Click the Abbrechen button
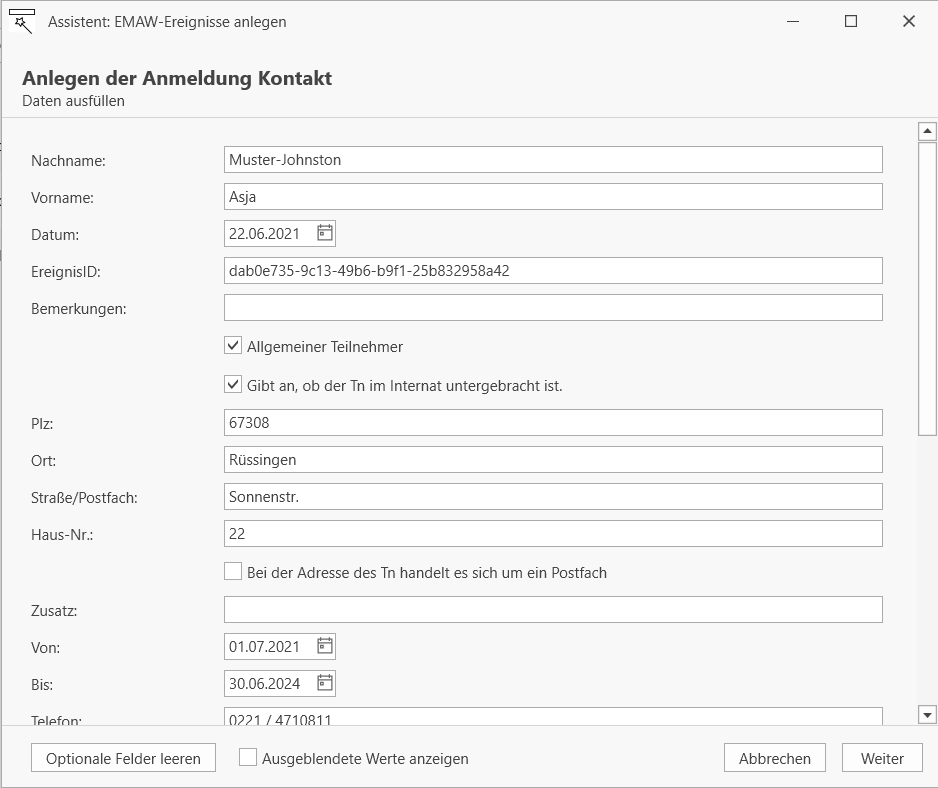 point(775,758)
